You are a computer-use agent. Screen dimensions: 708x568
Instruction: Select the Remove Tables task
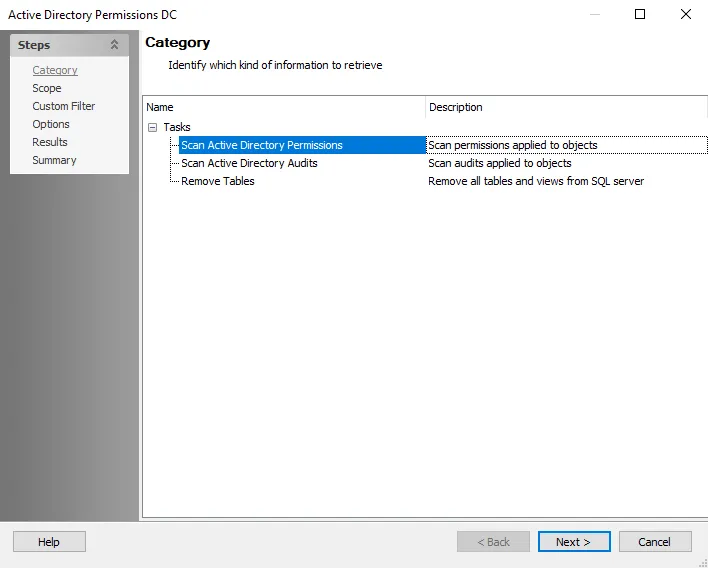[218, 181]
